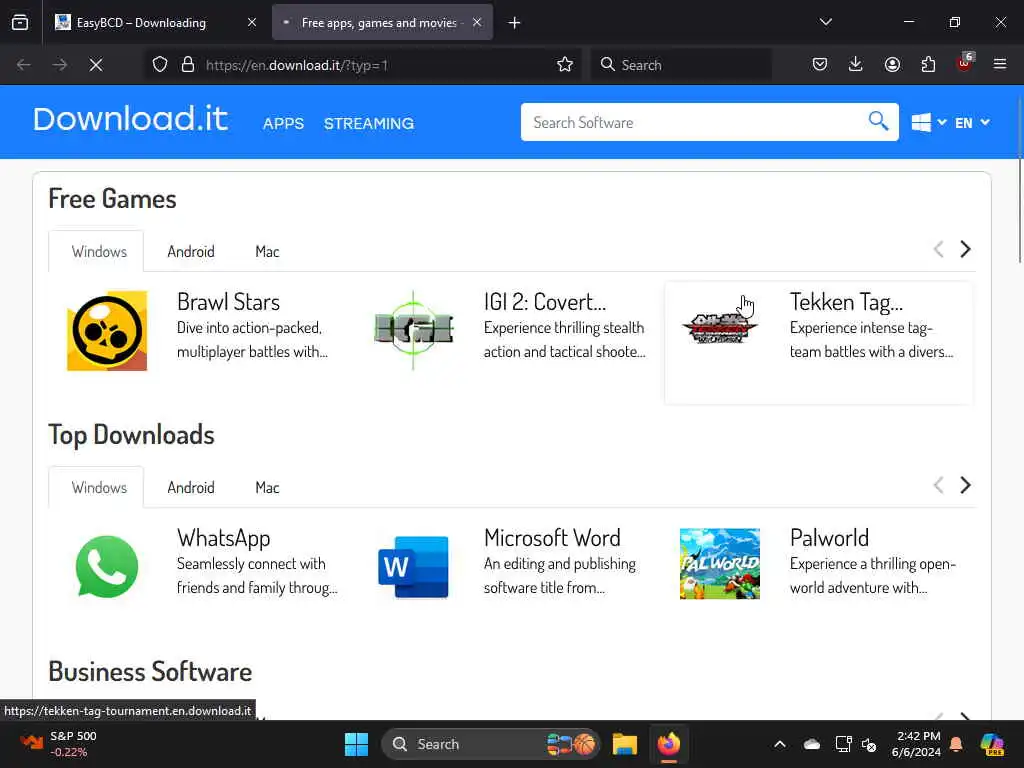Close the EasyBCD – Downloading tab

252,23
